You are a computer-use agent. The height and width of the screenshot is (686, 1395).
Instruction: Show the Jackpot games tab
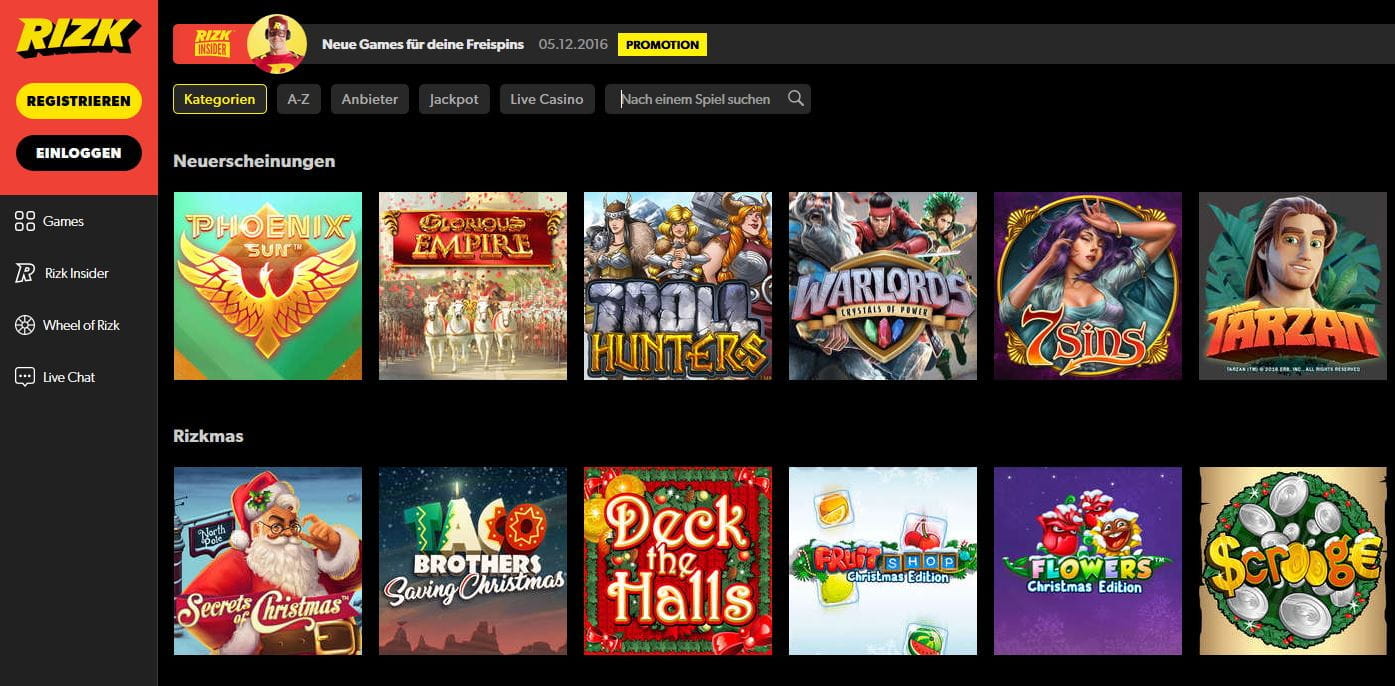point(454,99)
